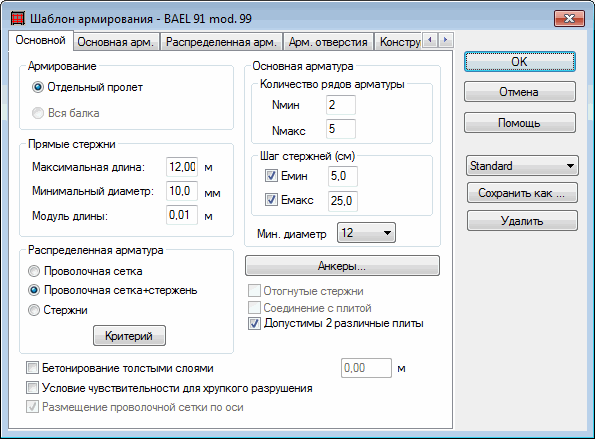Open the Мин. диаметр dropdown
595x439 pixels.
(x=366, y=233)
